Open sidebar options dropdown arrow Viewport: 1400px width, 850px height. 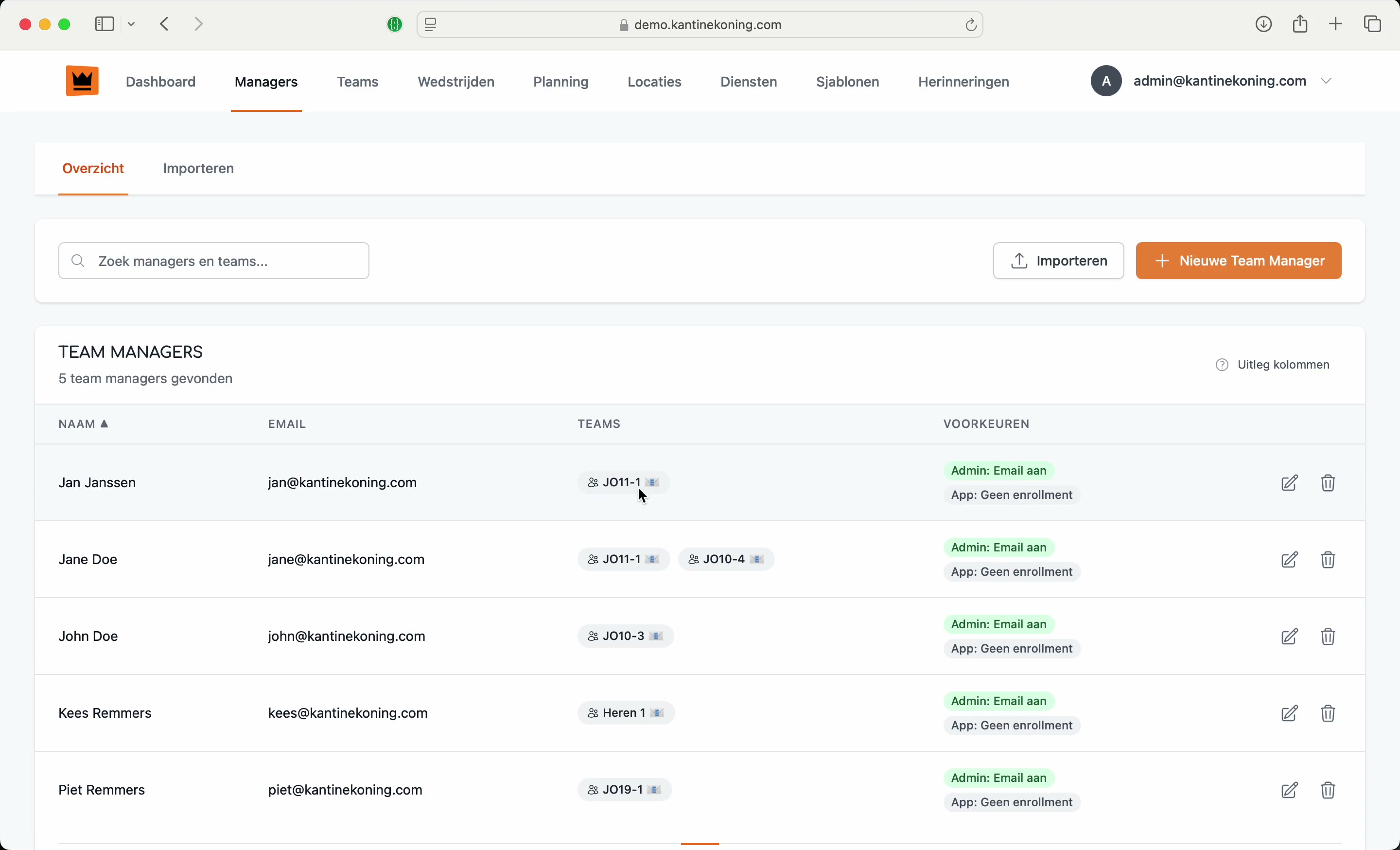[132, 24]
